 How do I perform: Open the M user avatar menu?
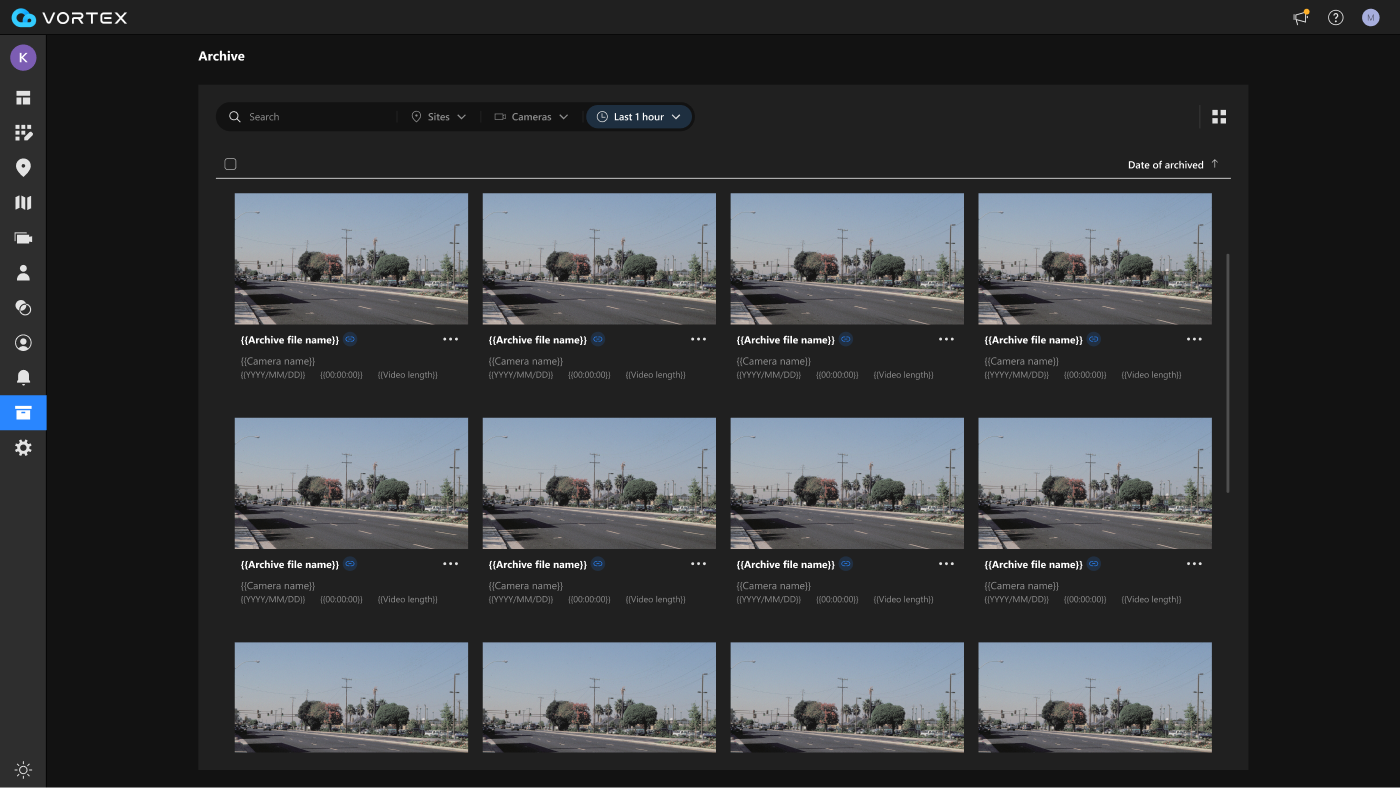coord(1370,17)
